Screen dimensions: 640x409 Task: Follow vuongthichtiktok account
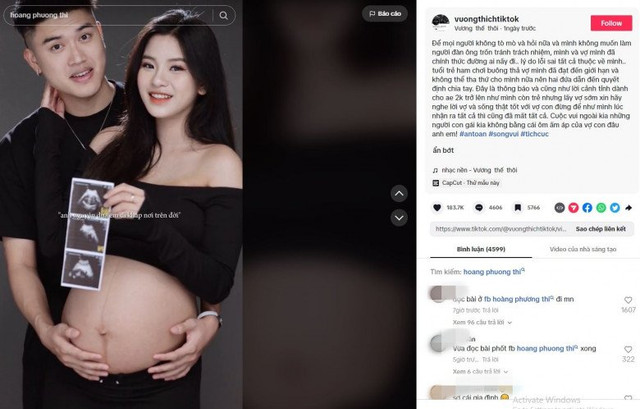click(611, 23)
